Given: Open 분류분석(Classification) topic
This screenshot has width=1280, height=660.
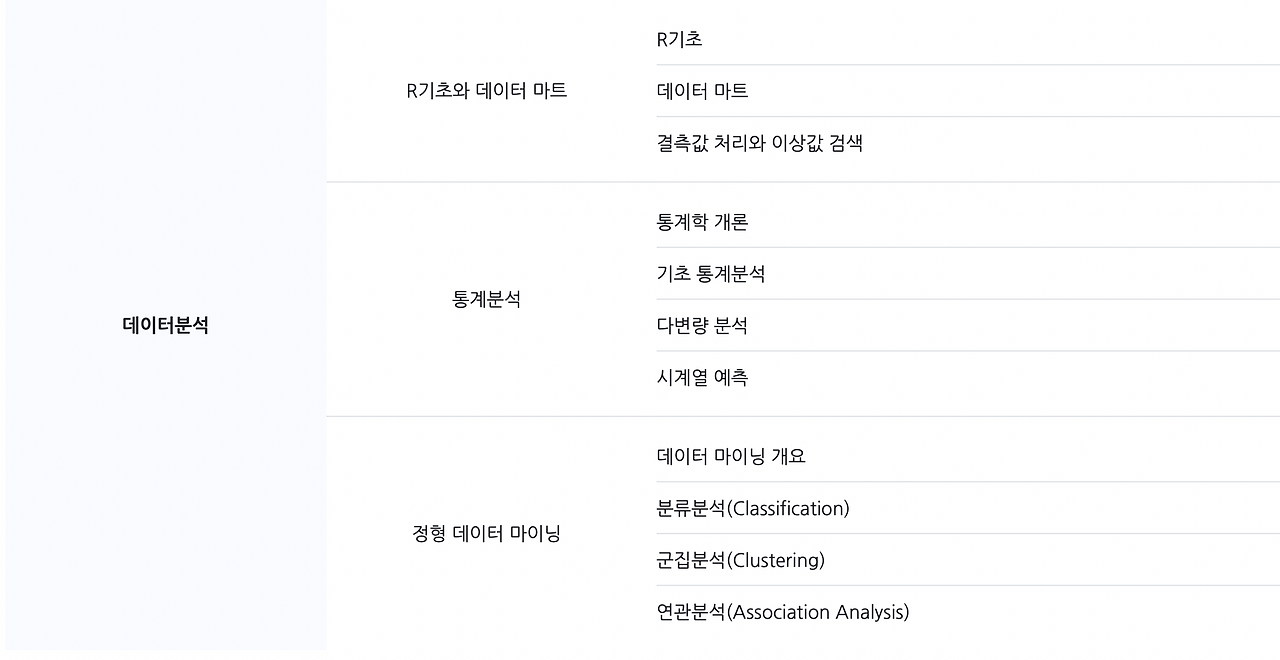Looking at the screenshot, I should pyautogui.click(x=753, y=508).
